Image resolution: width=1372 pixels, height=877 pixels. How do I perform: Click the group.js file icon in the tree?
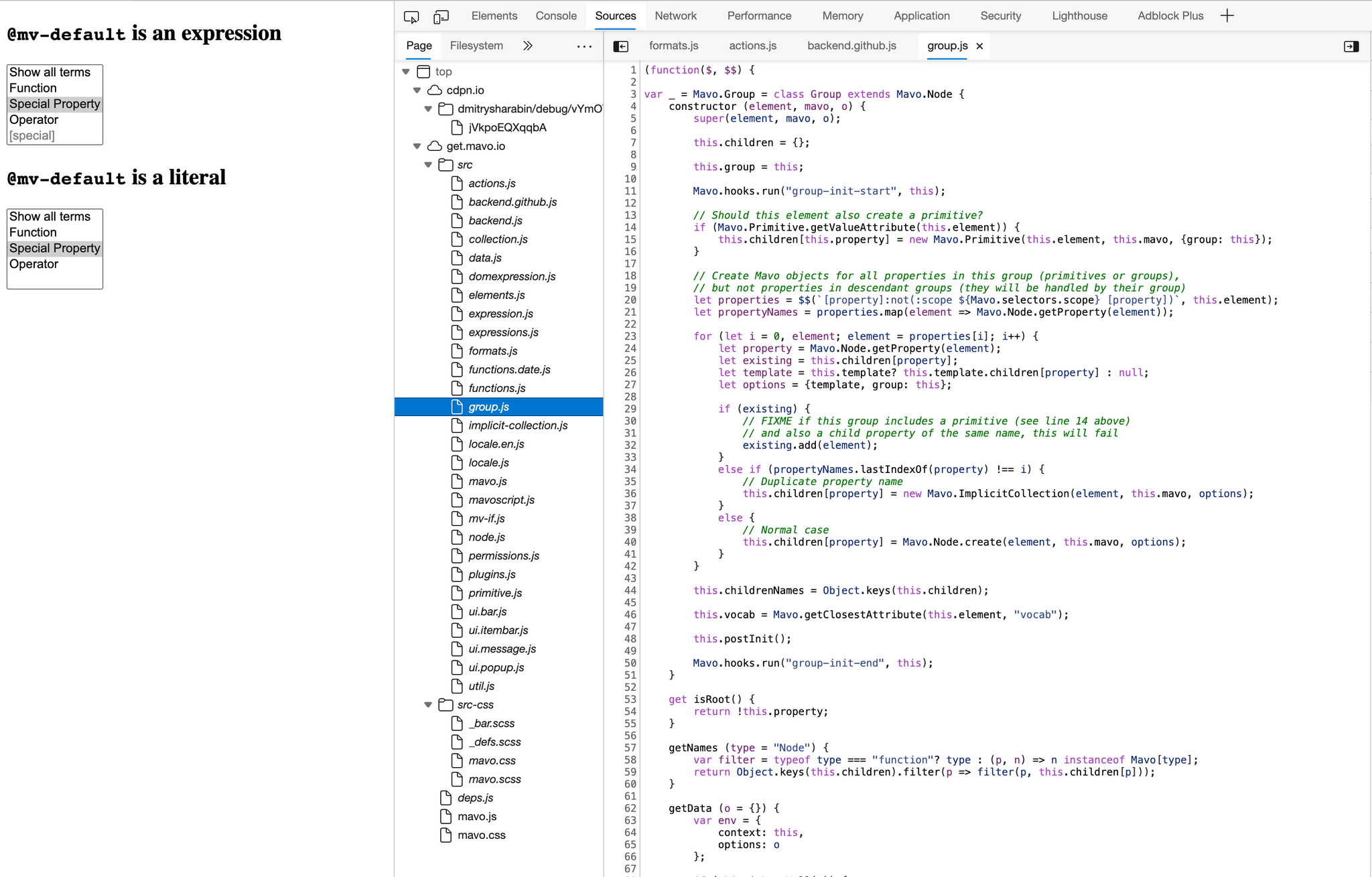pos(458,407)
